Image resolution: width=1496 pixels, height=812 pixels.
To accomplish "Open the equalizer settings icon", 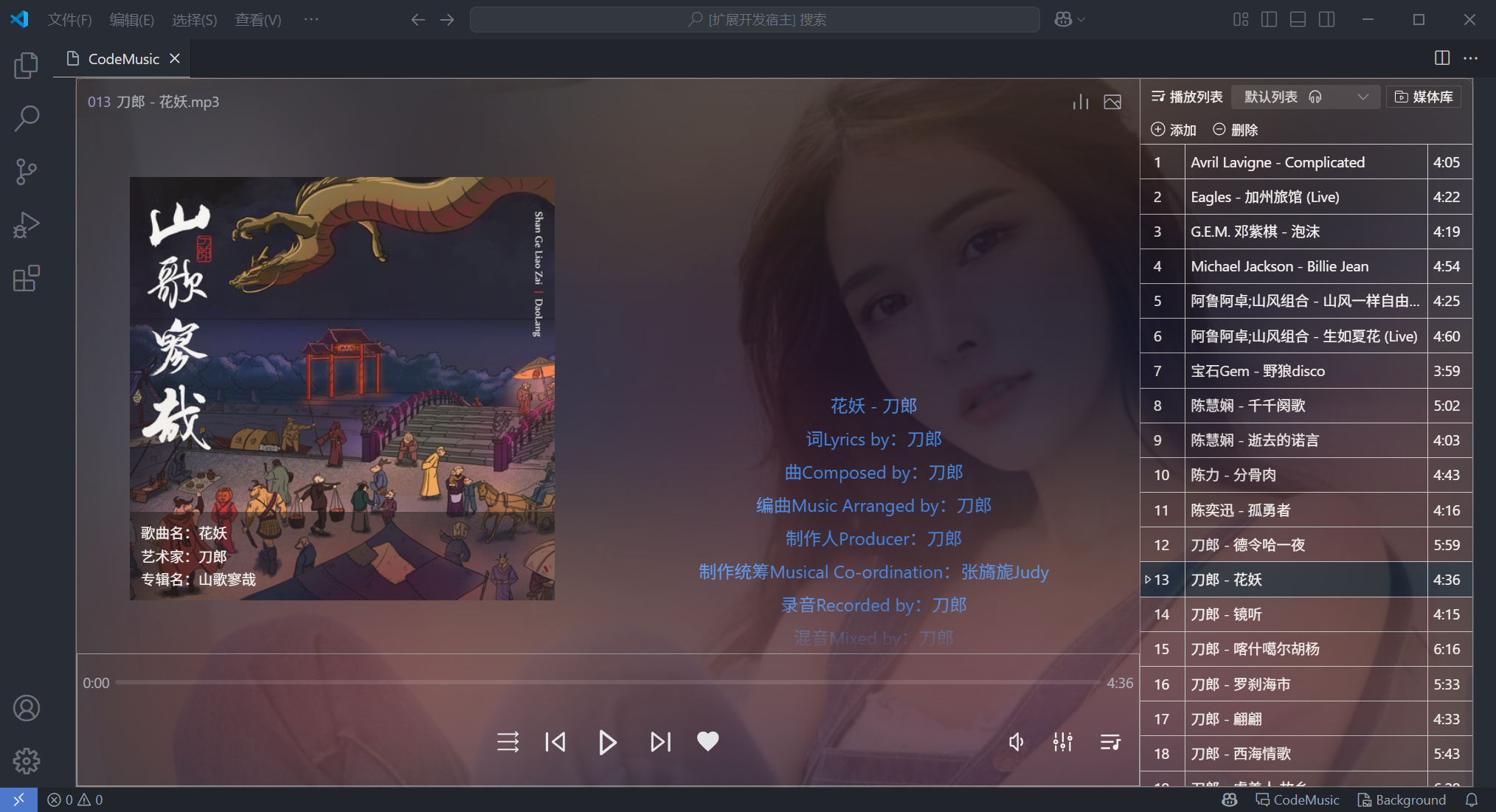I will pos(1062,742).
